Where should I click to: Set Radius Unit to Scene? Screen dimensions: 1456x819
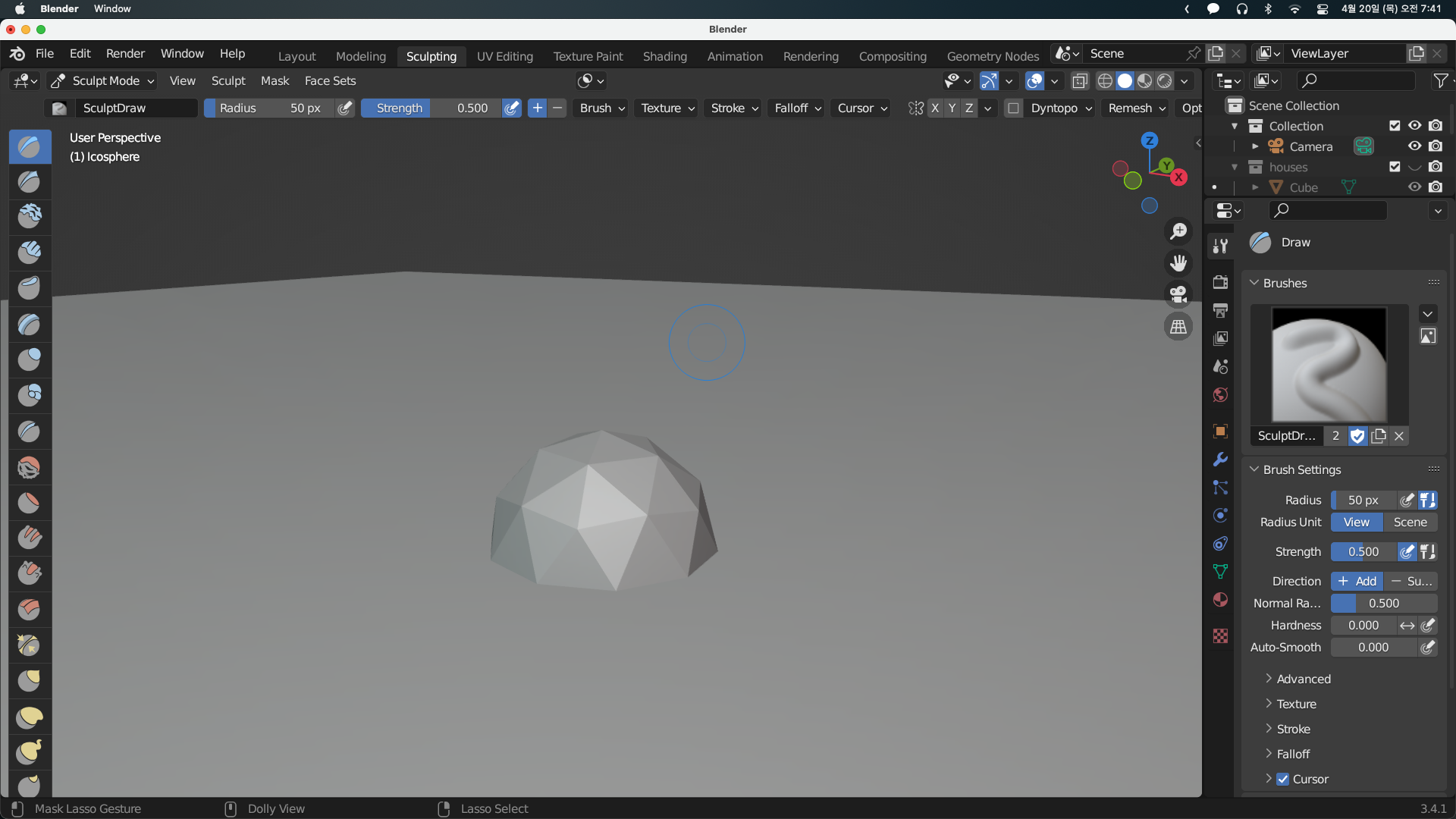(x=1410, y=522)
